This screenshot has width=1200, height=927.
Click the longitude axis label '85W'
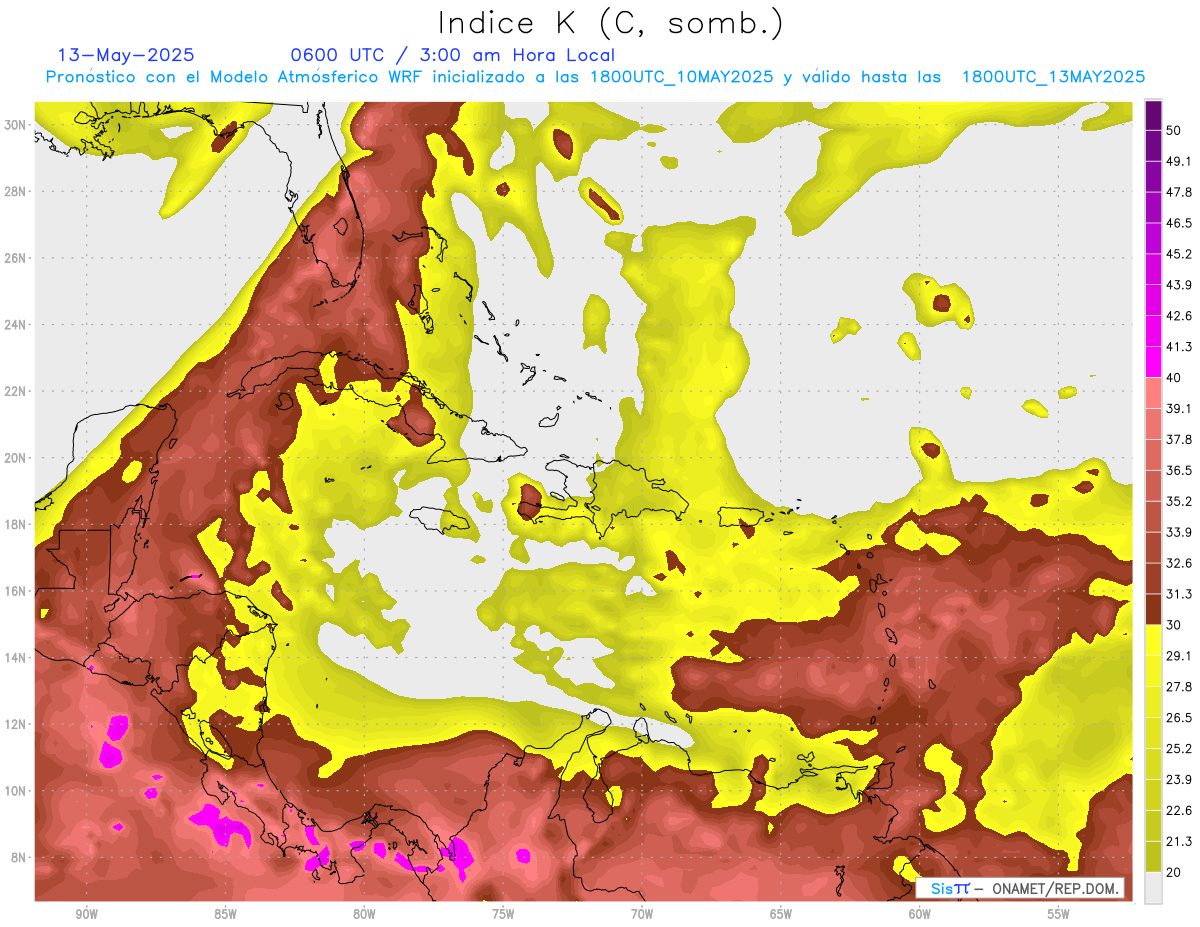[x=225, y=915]
